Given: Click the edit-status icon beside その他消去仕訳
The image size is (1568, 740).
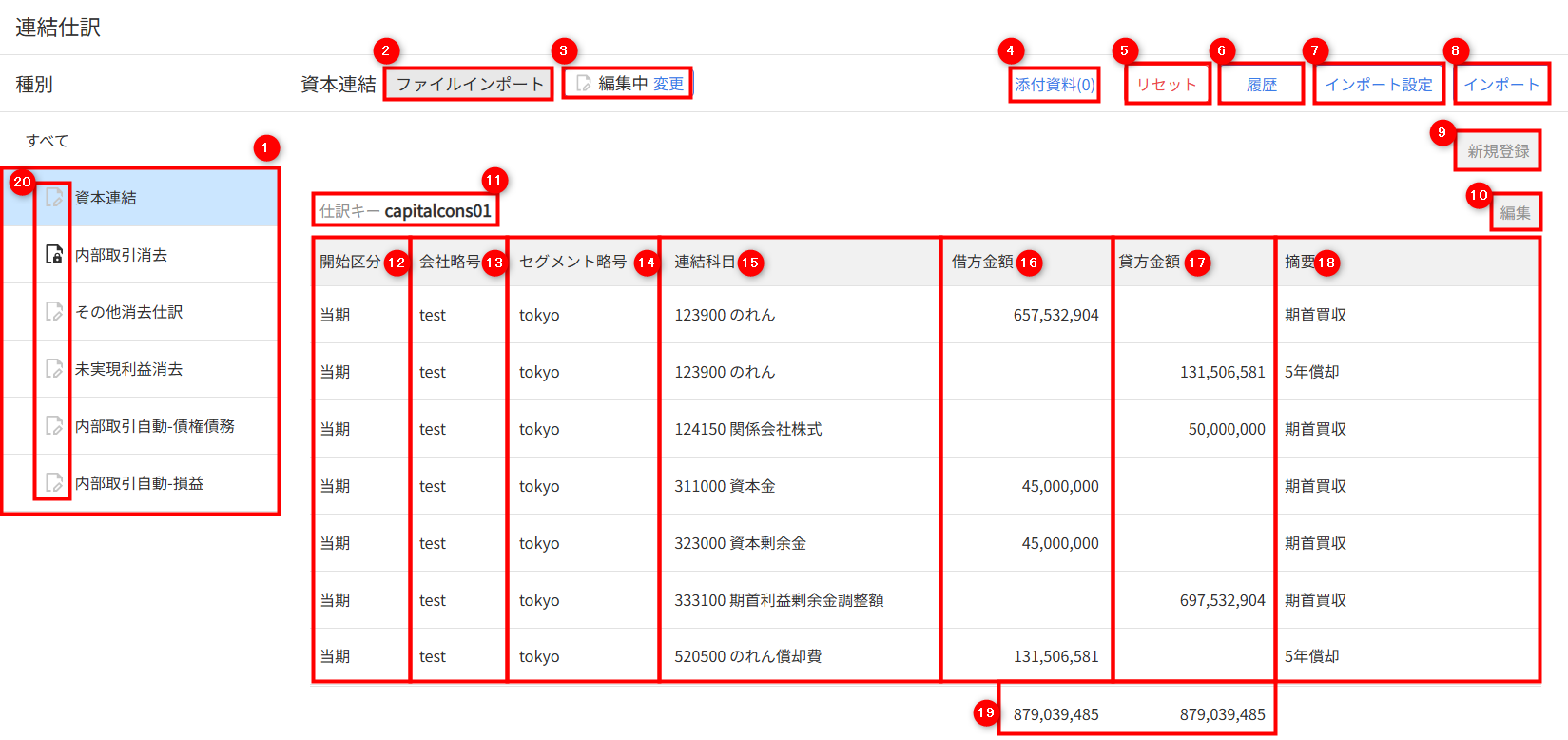Looking at the screenshot, I should click(54, 312).
